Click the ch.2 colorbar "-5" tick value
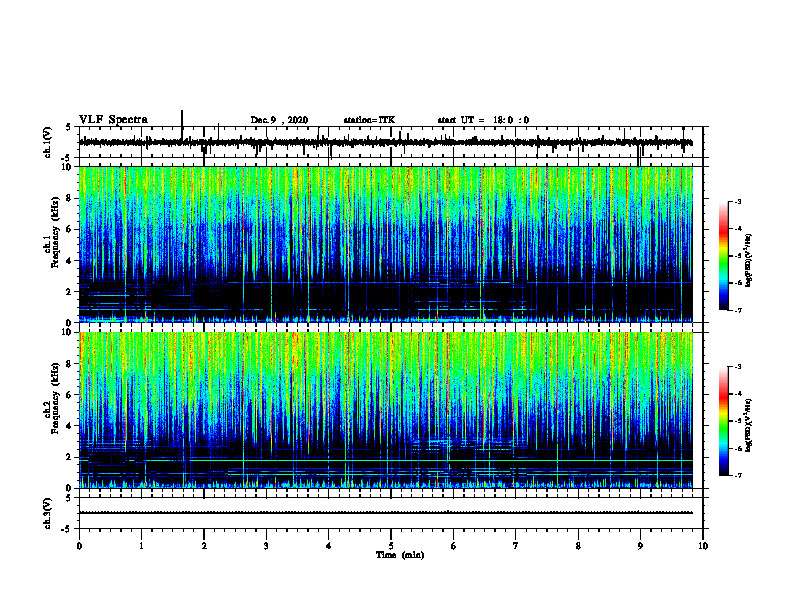792x612 pixels. pos(738,421)
